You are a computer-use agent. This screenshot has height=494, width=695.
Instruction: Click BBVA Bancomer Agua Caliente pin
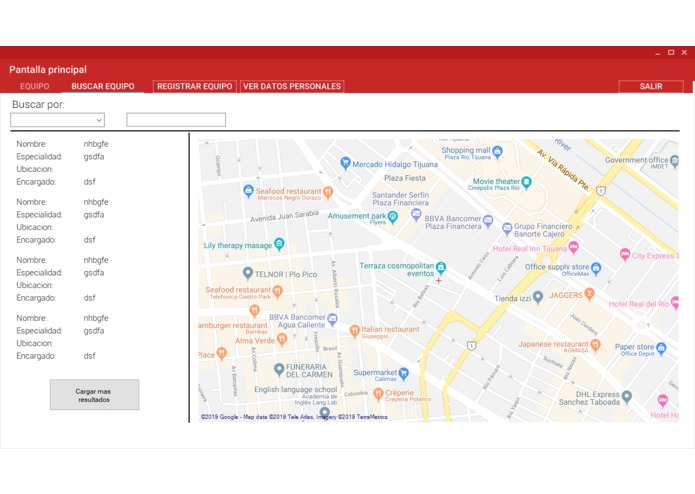[332, 319]
